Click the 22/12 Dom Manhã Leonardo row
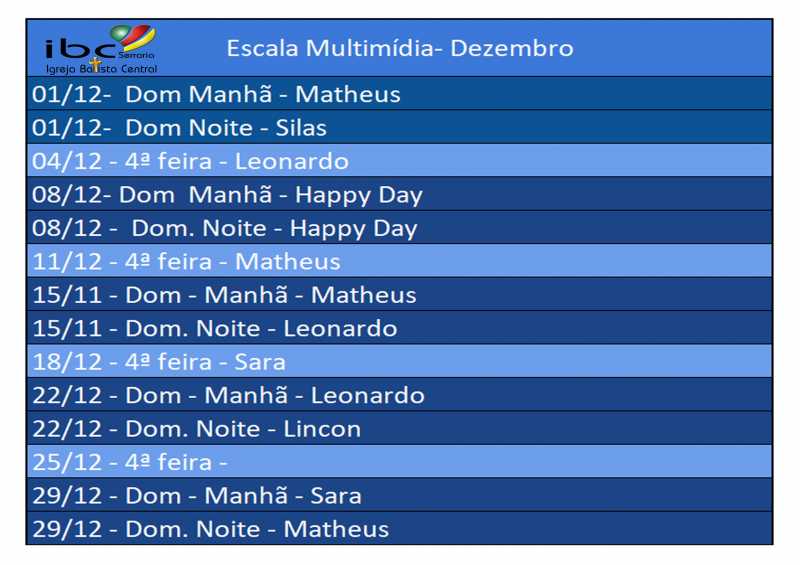The height and width of the screenshot is (565, 800). pyautogui.click(x=399, y=395)
